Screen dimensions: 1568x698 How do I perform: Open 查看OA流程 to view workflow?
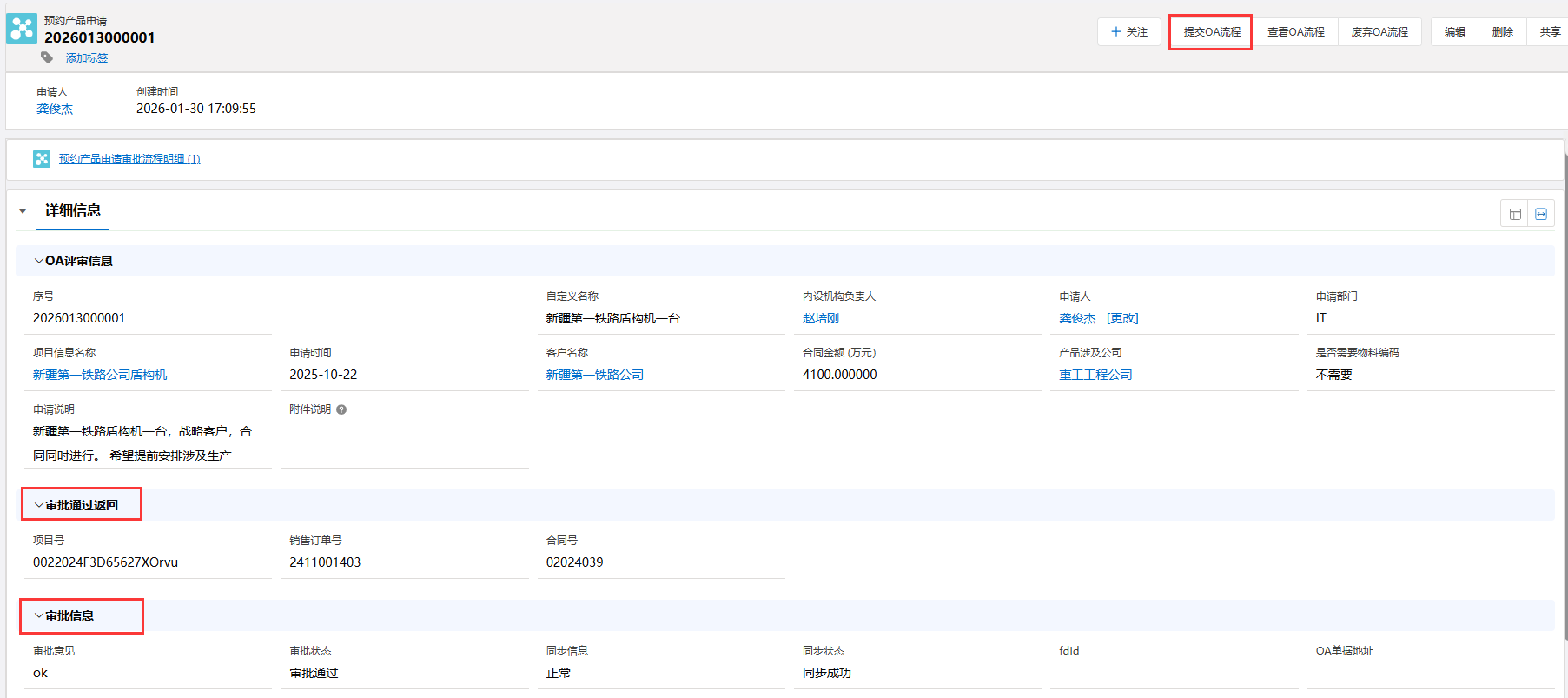click(x=1295, y=32)
